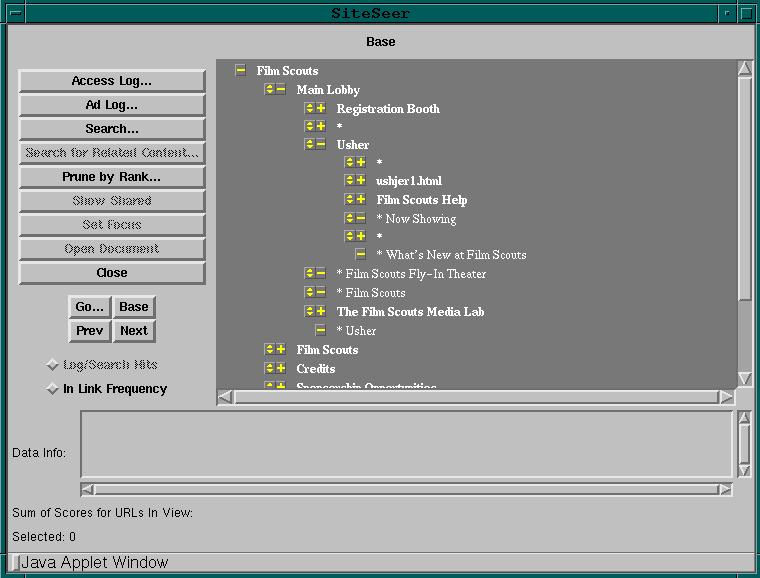
Task: Click the Open Document button
Action: pos(112,249)
